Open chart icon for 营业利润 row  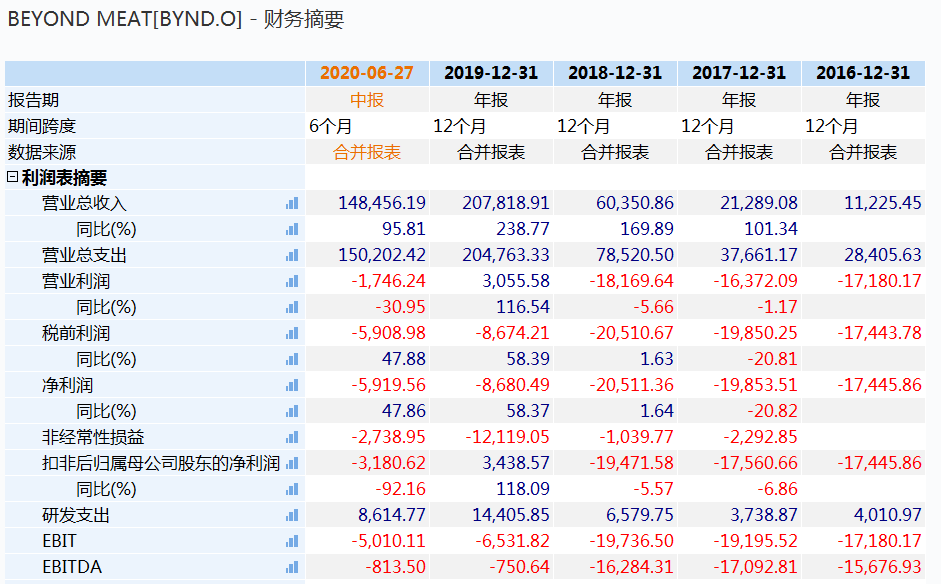[292, 281]
